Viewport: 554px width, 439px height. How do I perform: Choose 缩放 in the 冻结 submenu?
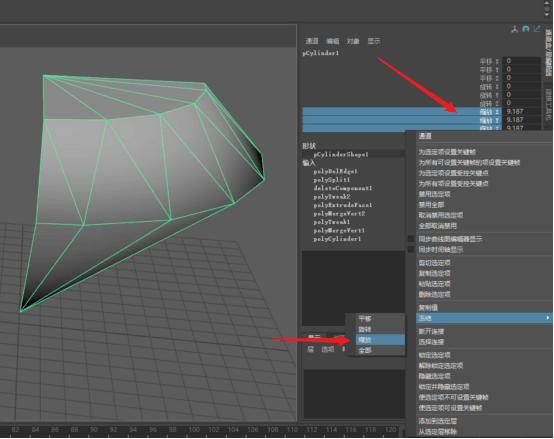[x=365, y=340]
